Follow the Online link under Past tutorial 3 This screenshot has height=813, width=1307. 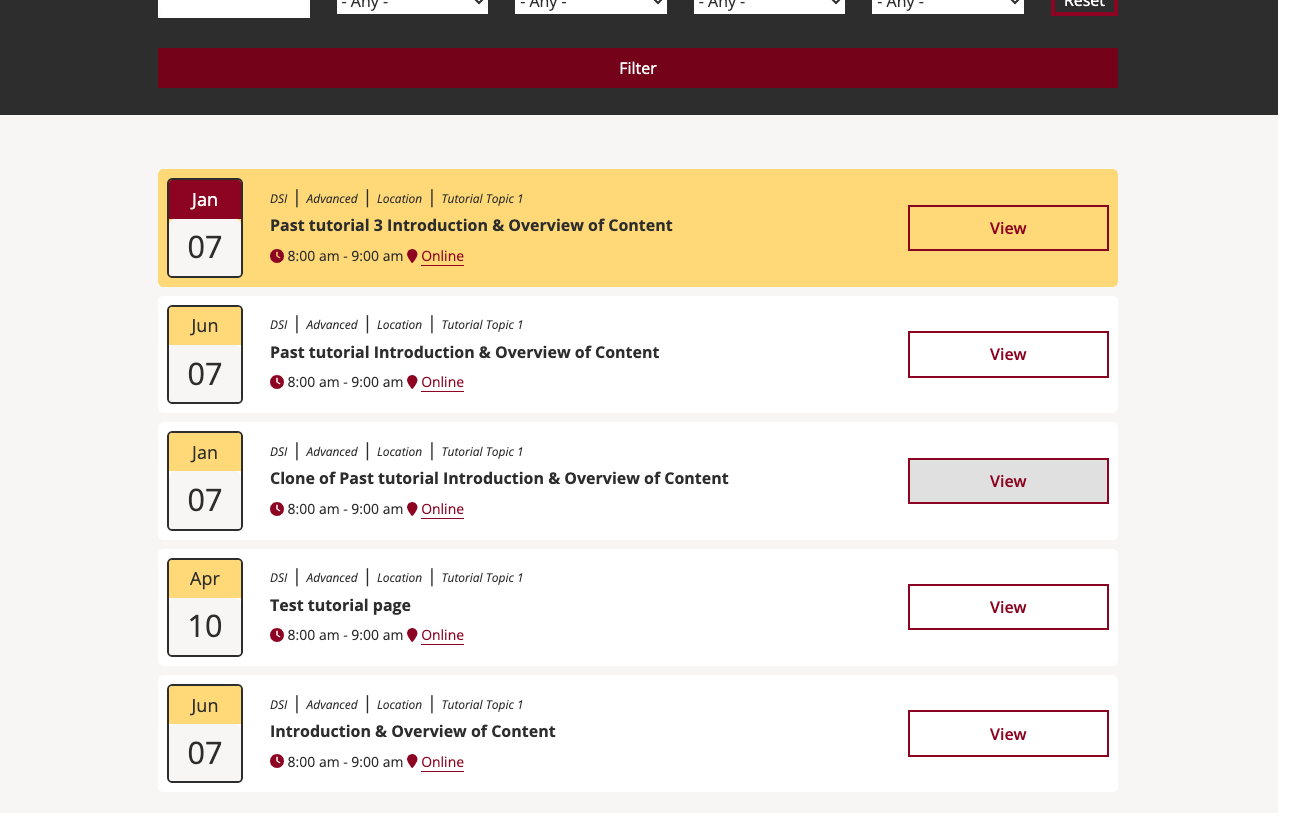click(x=442, y=256)
